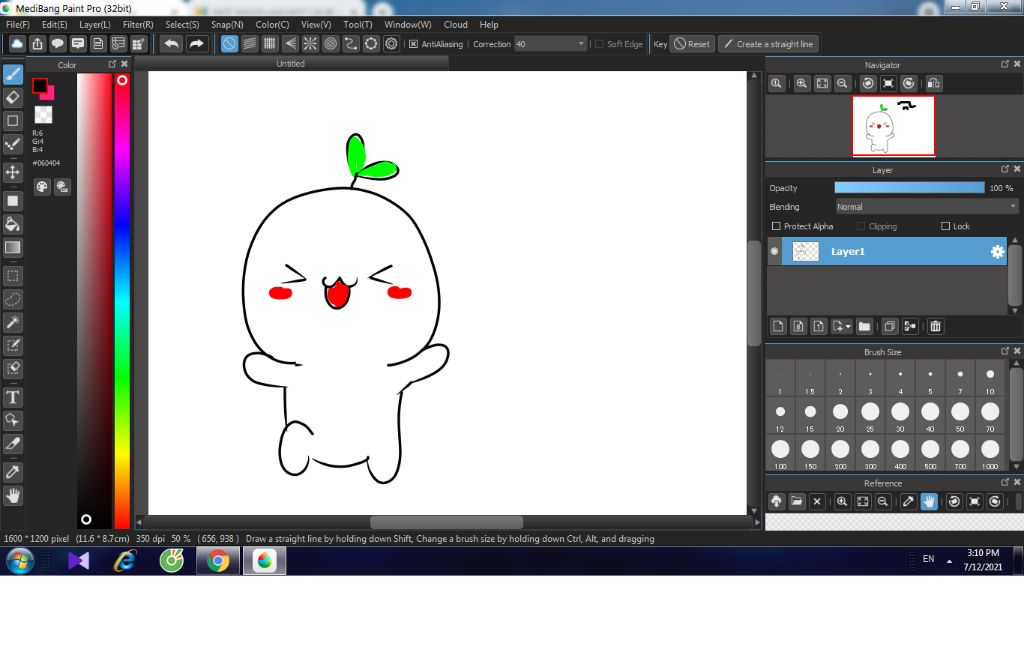Choose the Text tool
Image resolution: width=1024 pixels, height=661 pixels.
tap(13, 397)
